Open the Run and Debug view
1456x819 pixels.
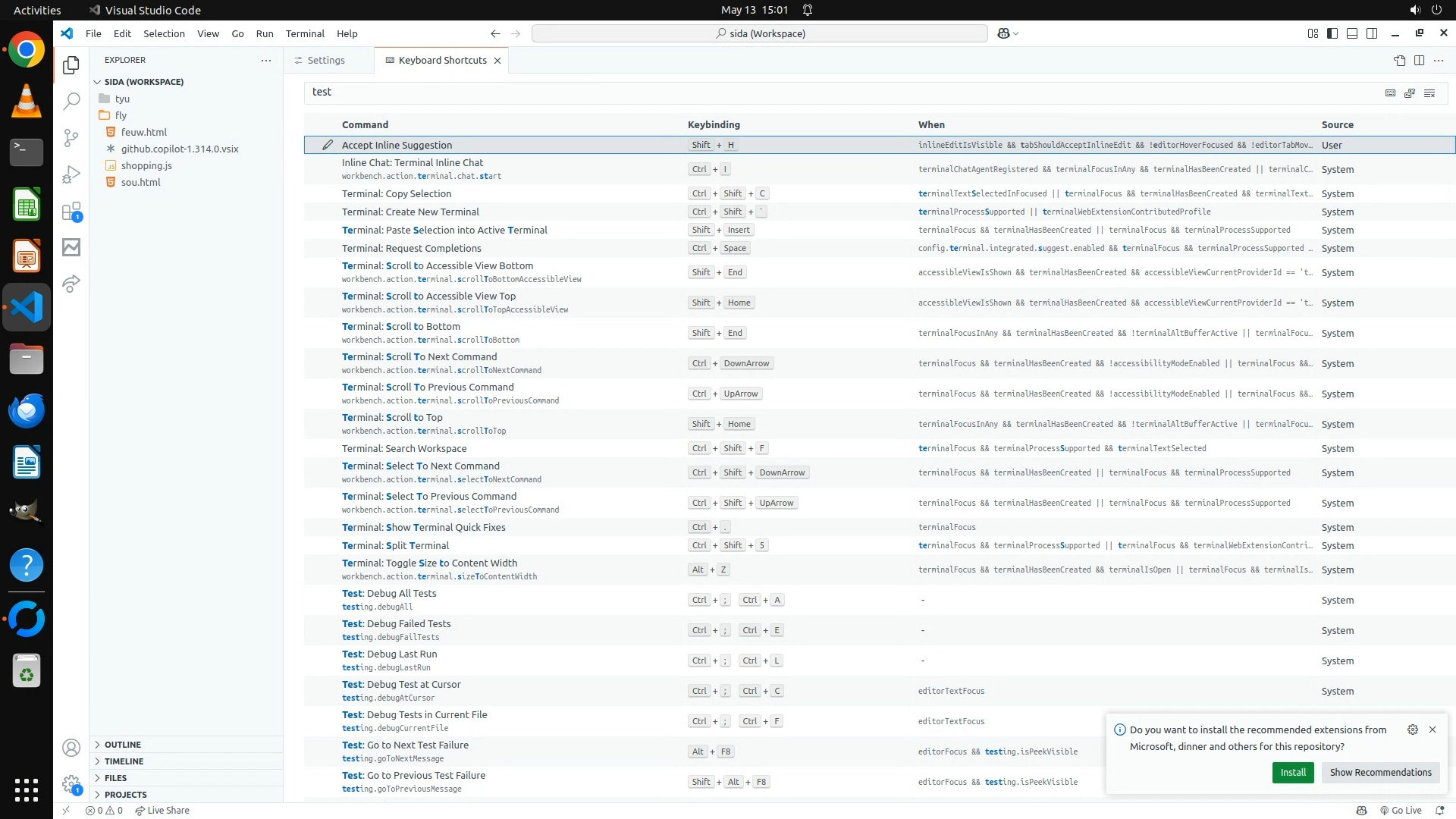(x=71, y=174)
